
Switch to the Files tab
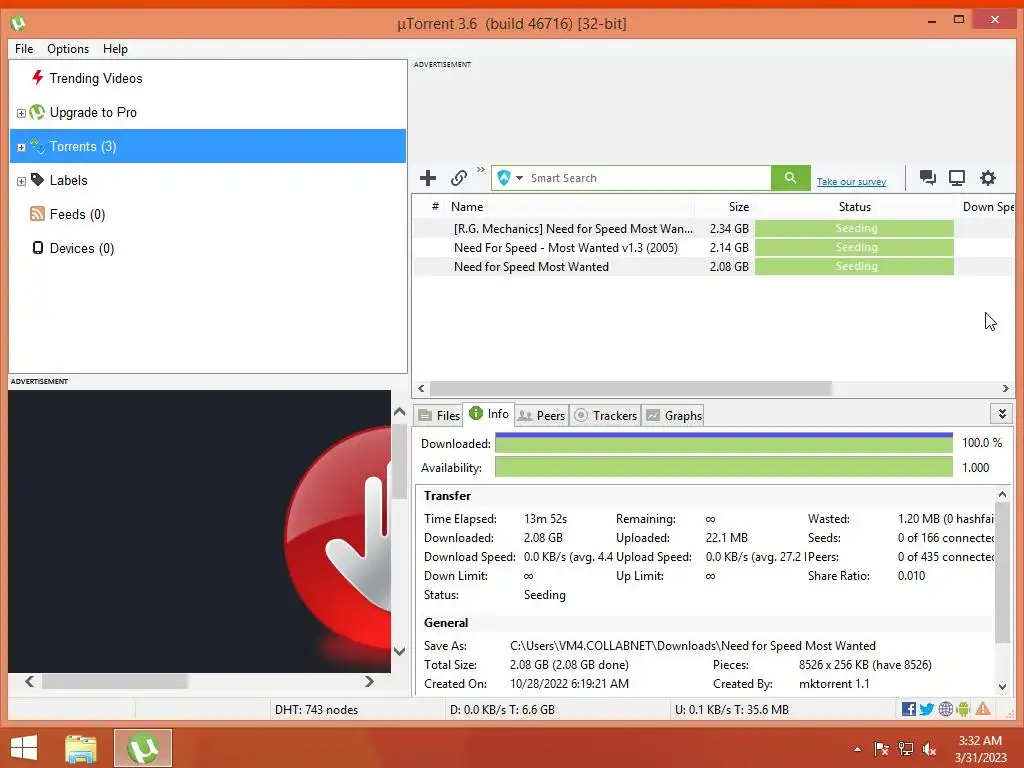[439, 415]
